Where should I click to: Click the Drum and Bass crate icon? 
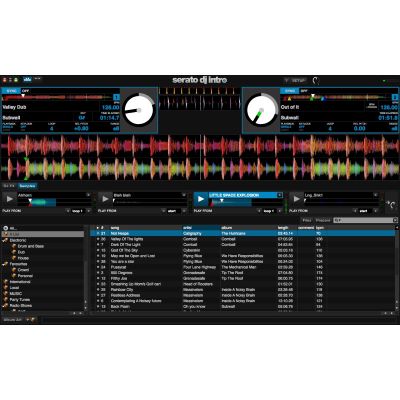pos(14,246)
